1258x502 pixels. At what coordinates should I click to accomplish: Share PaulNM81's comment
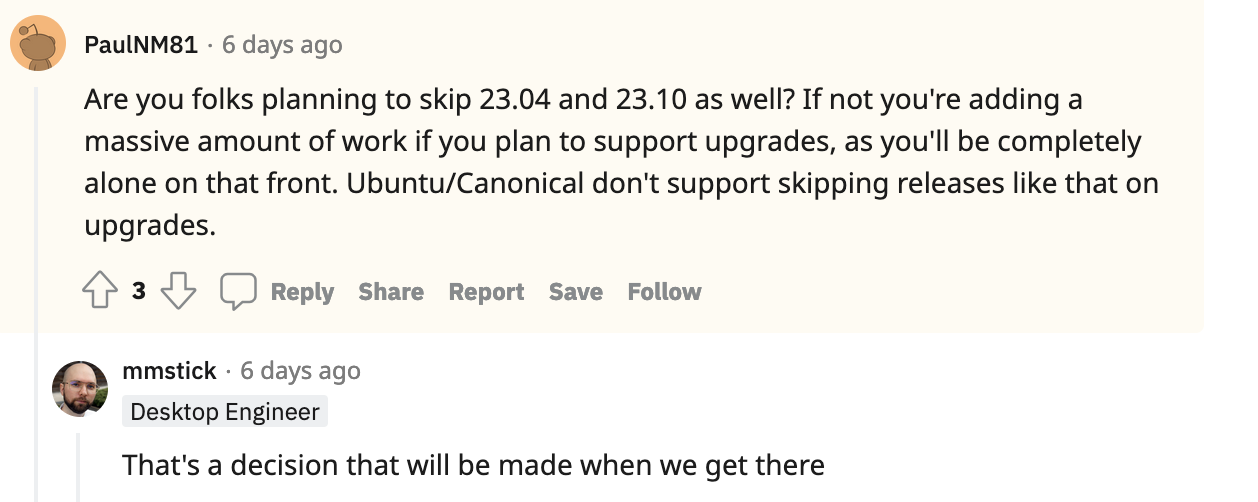pos(391,292)
